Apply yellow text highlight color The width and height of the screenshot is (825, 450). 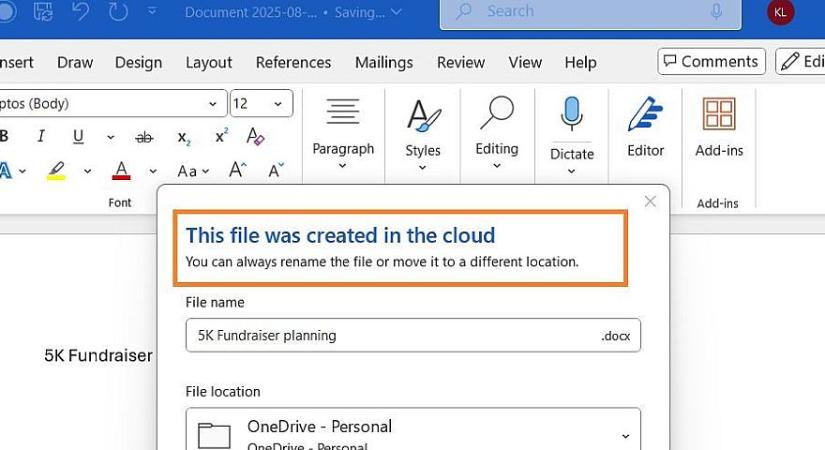(x=56, y=171)
